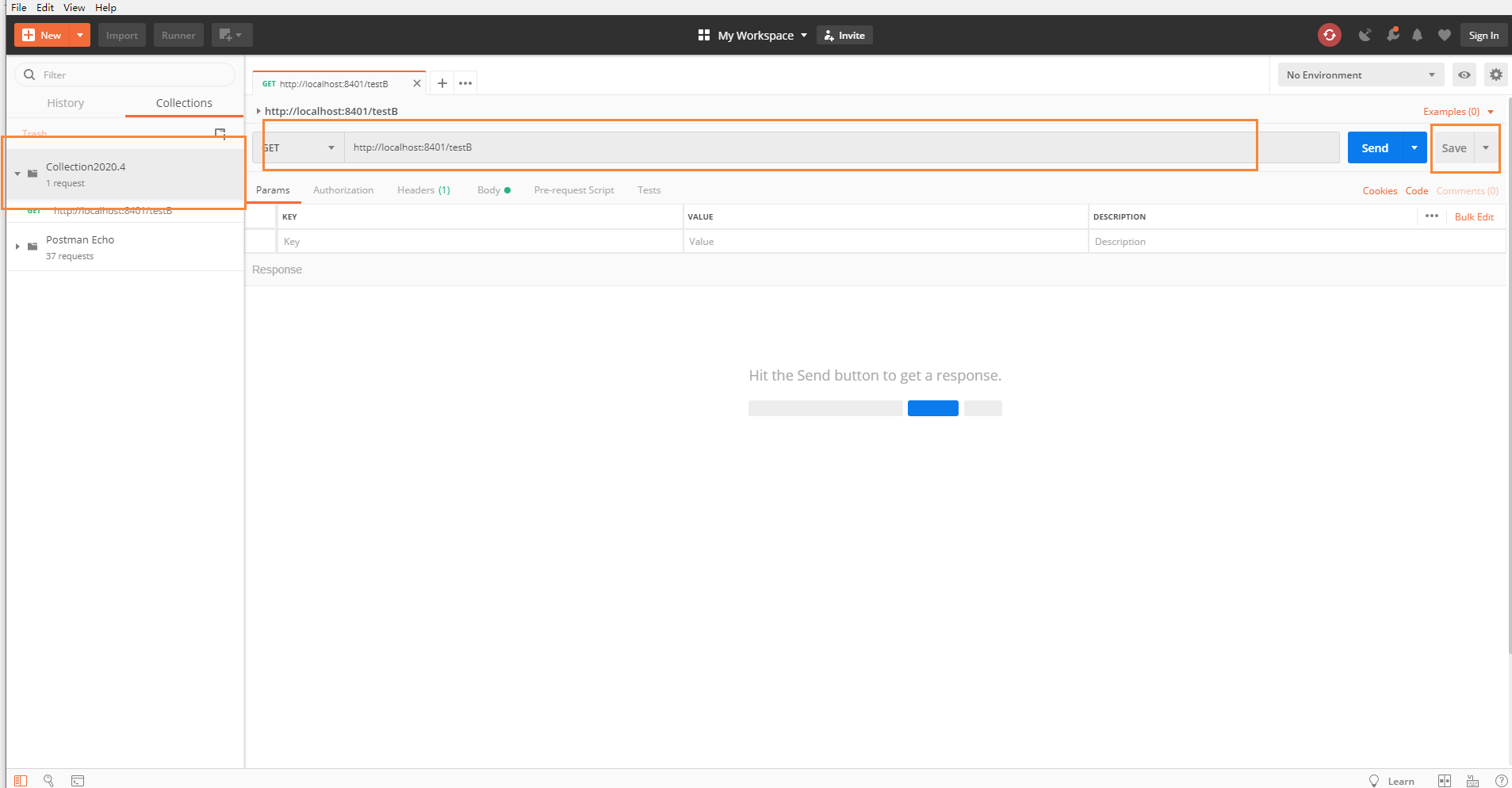Switch to the History tab
This screenshot has height=788, width=1512.
click(x=65, y=102)
